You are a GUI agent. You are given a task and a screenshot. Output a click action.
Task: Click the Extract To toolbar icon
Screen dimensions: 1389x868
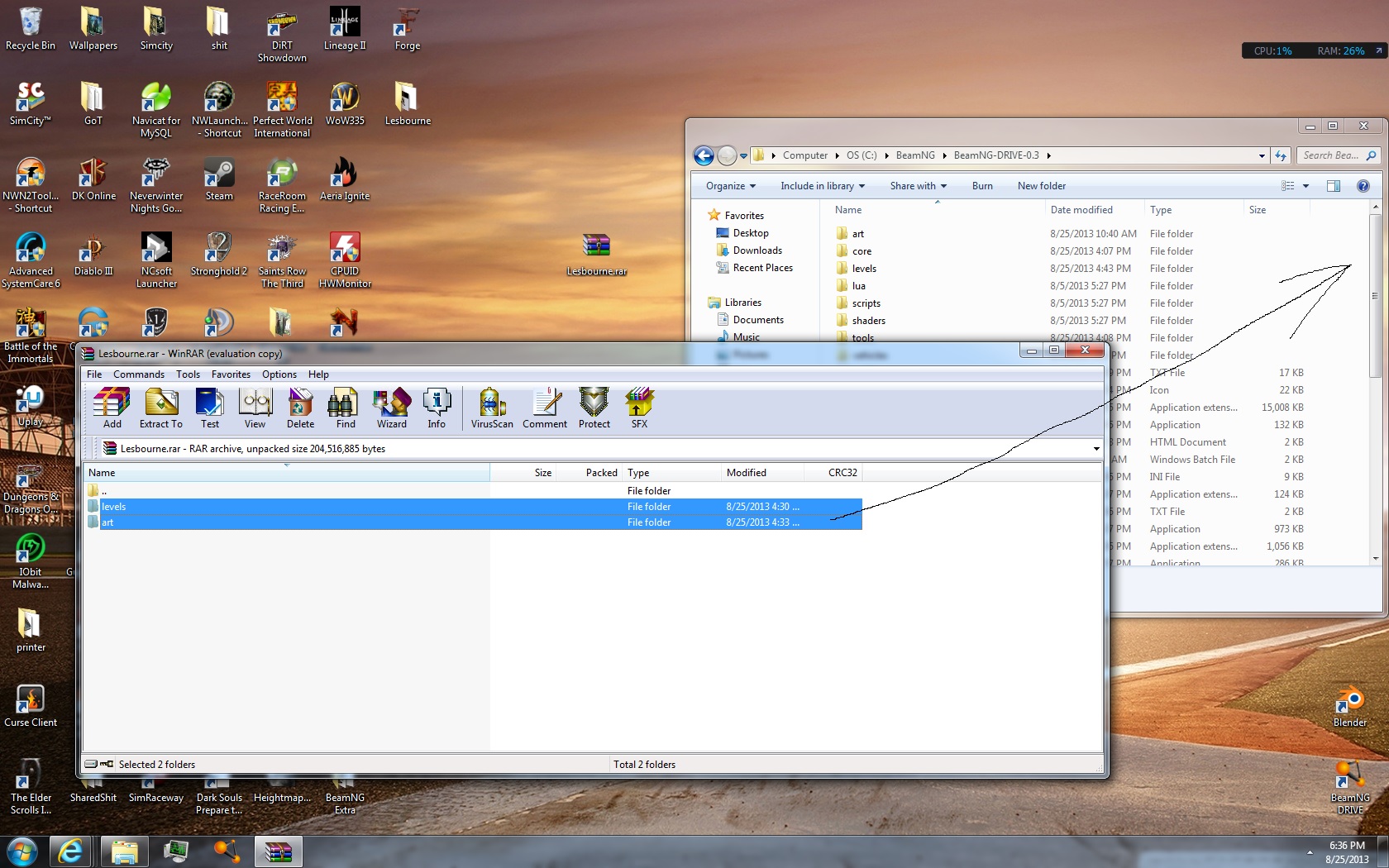tap(160, 408)
